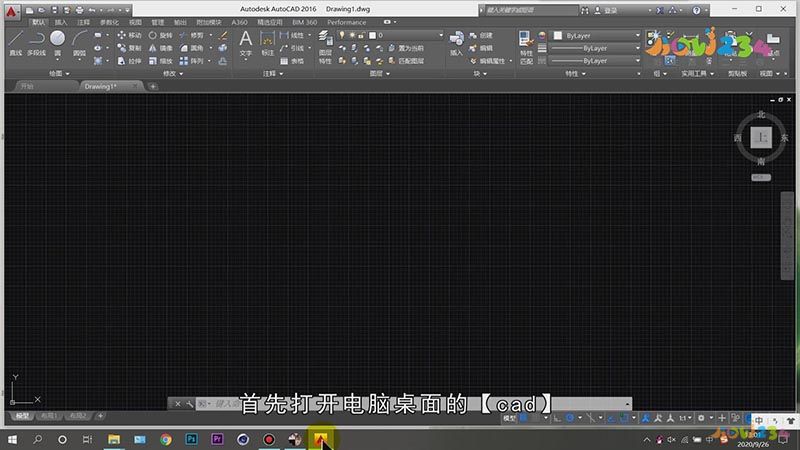Click the Edit block (编辑) tool

click(481, 48)
